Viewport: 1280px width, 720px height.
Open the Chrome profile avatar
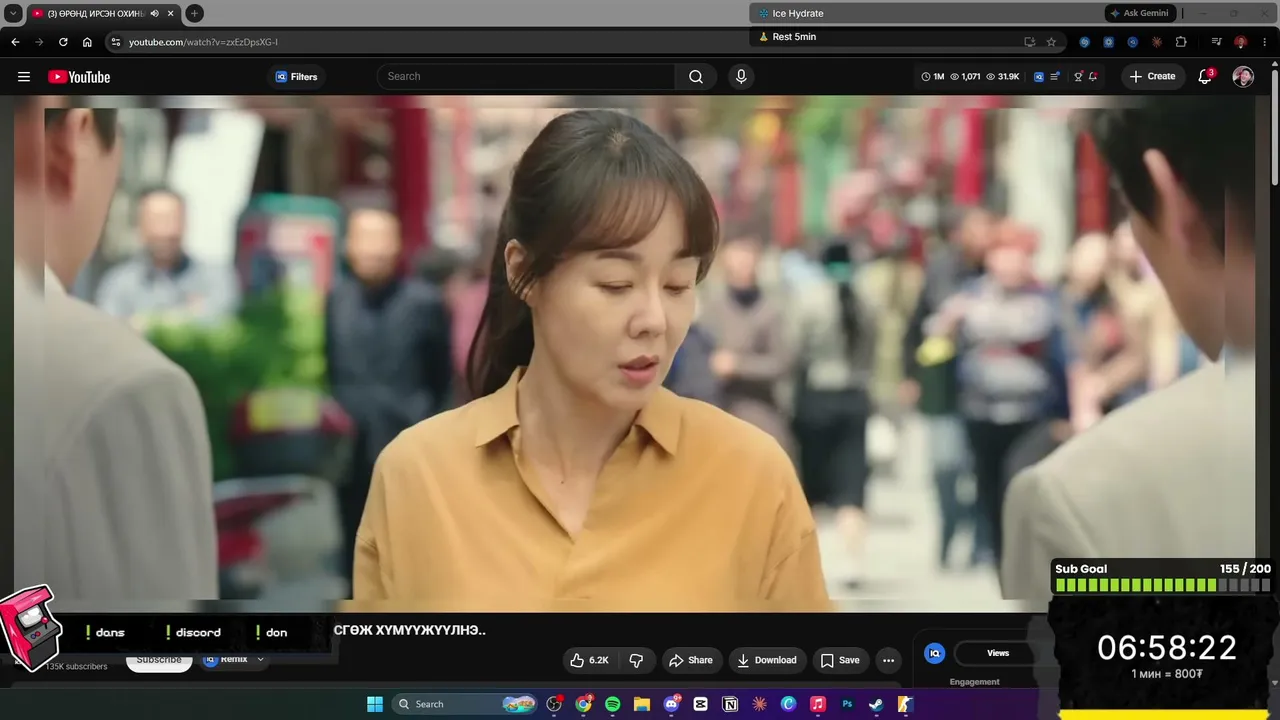point(1241,42)
